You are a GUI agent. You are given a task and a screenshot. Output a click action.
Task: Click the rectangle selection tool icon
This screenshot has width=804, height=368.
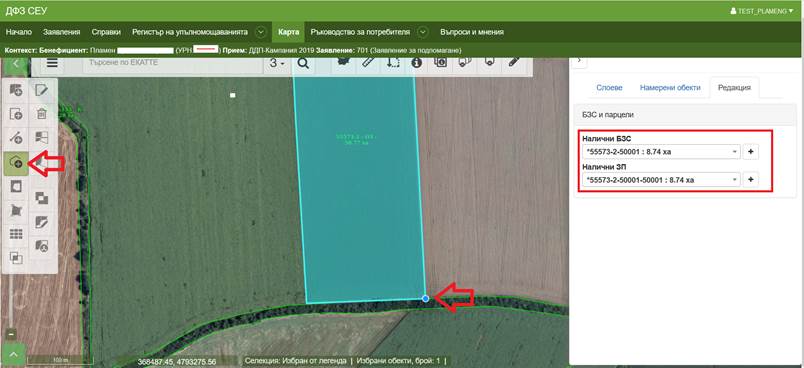[x=392, y=63]
